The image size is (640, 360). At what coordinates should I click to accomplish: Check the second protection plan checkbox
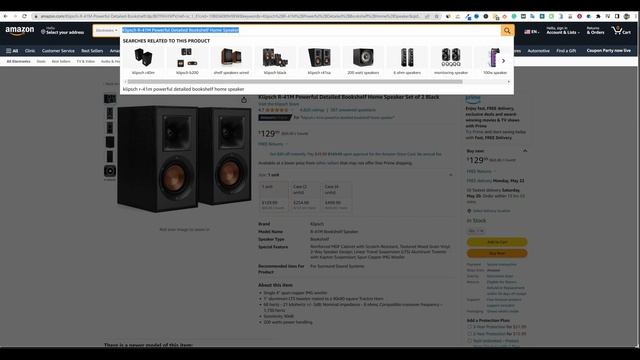click(469, 334)
